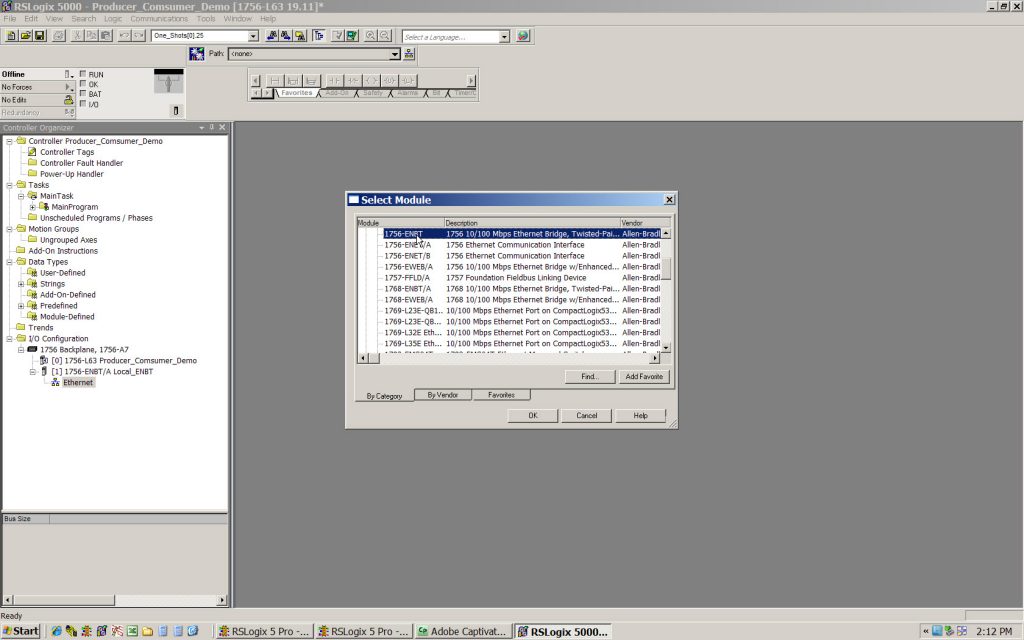Click the New file toolbar icon

pyautogui.click(x=11, y=36)
